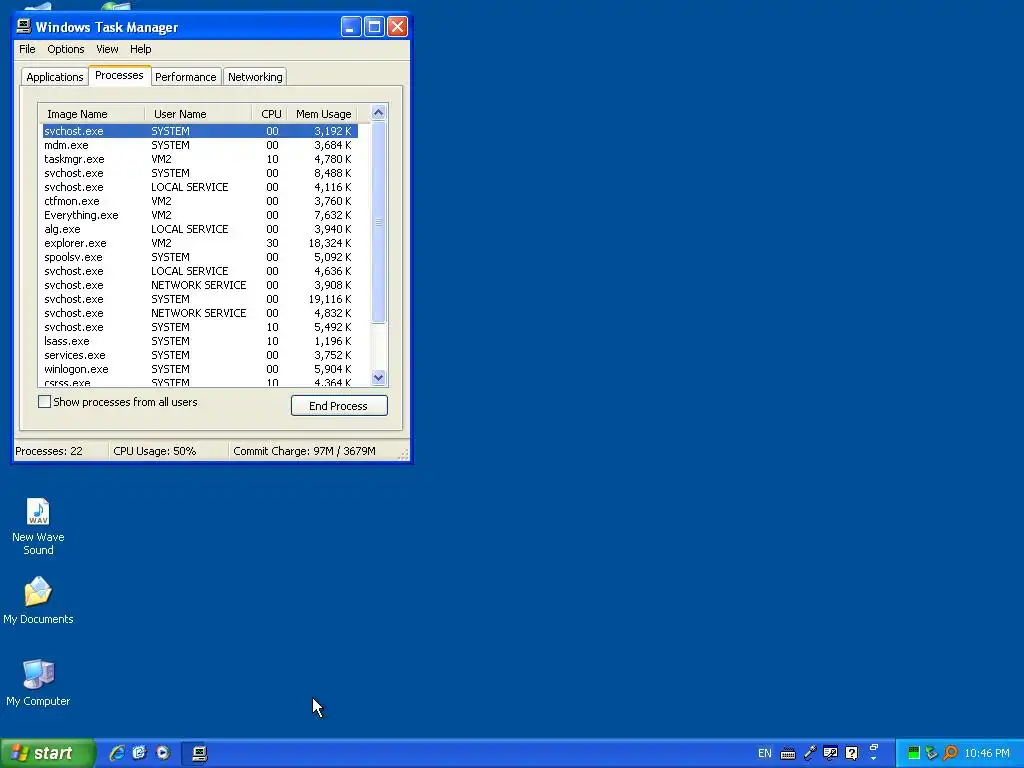
Task: Open the Help menu
Action: click(140, 49)
